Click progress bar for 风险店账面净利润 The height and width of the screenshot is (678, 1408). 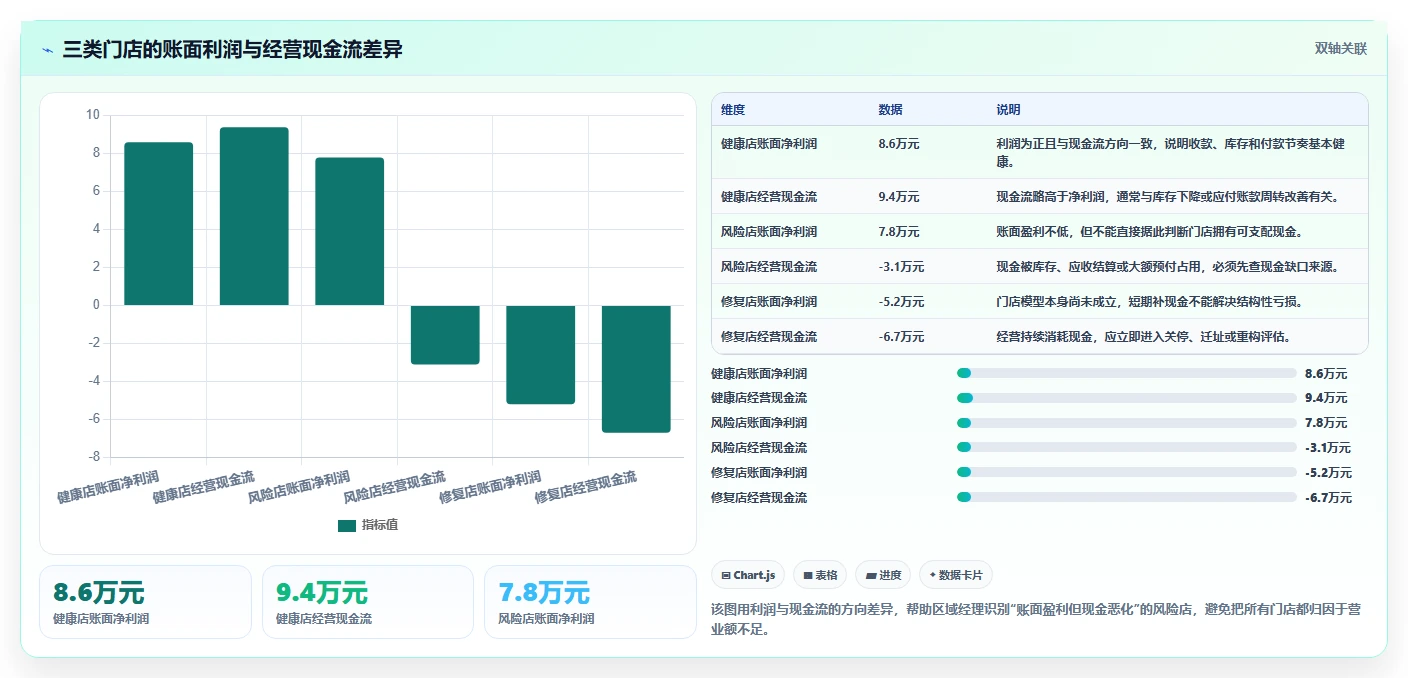click(x=1127, y=423)
